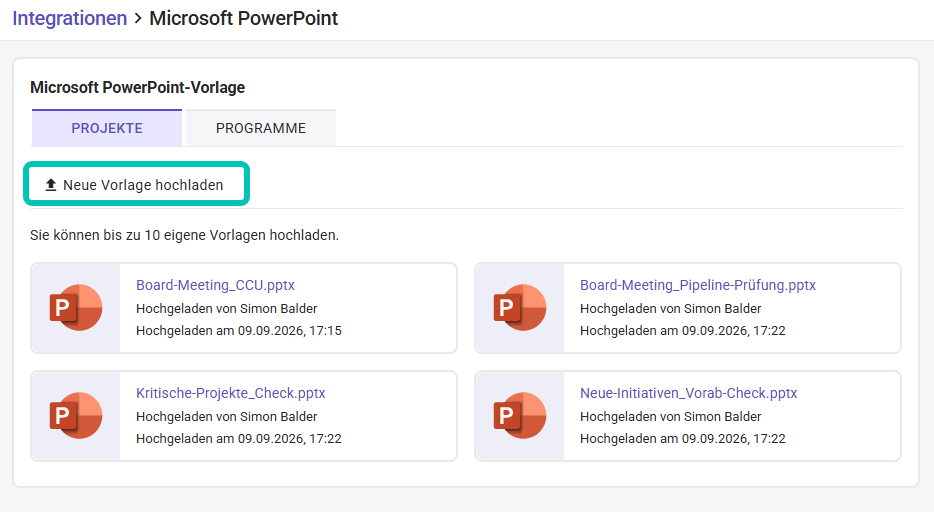Click PowerPoint icon of Kritische-Projekte_Check.pptx
The image size is (934, 512).
(76, 416)
